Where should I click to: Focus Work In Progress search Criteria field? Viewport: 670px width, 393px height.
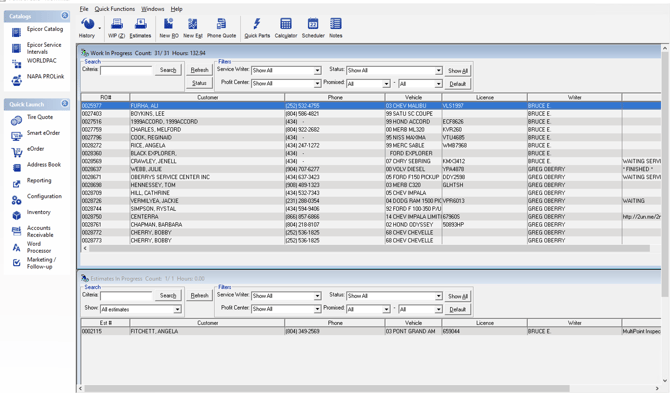[x=126, y=70]
